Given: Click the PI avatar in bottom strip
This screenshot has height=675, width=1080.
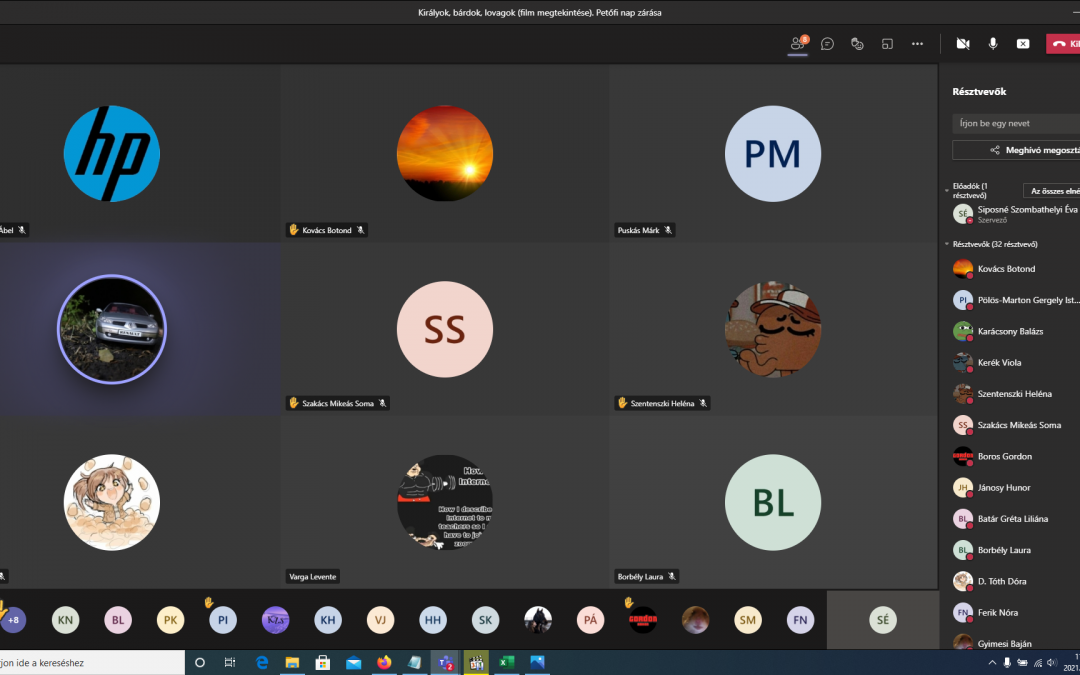Looking at the screenshot, I should tap(223, 620).
